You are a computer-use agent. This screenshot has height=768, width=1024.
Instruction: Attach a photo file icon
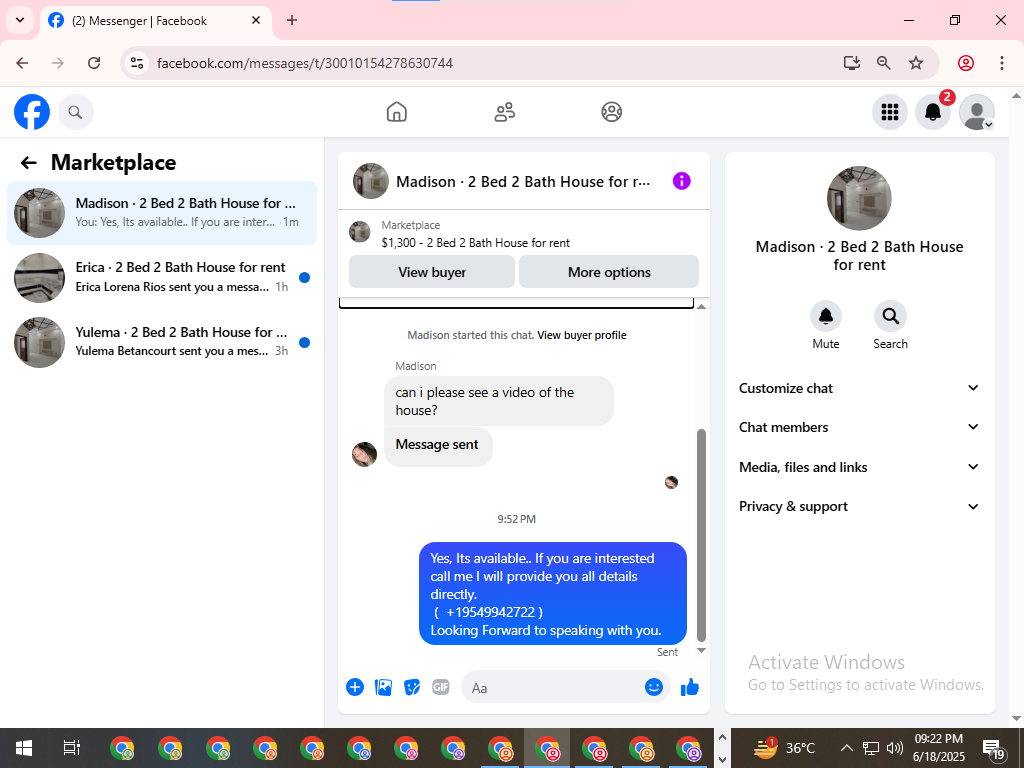point(383,687)
